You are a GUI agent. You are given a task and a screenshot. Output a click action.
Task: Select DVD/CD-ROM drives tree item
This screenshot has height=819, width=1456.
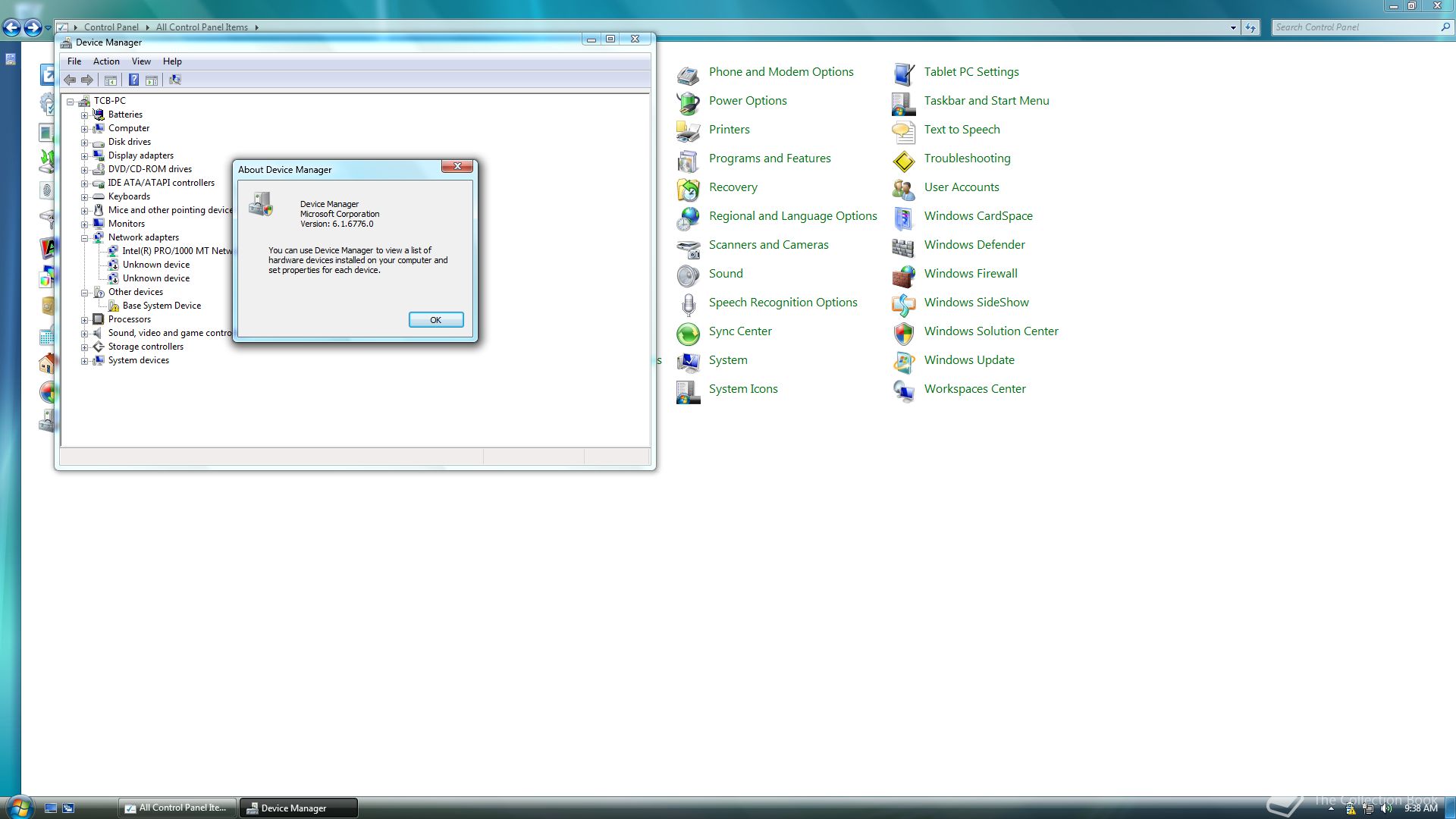pos(150,169)
